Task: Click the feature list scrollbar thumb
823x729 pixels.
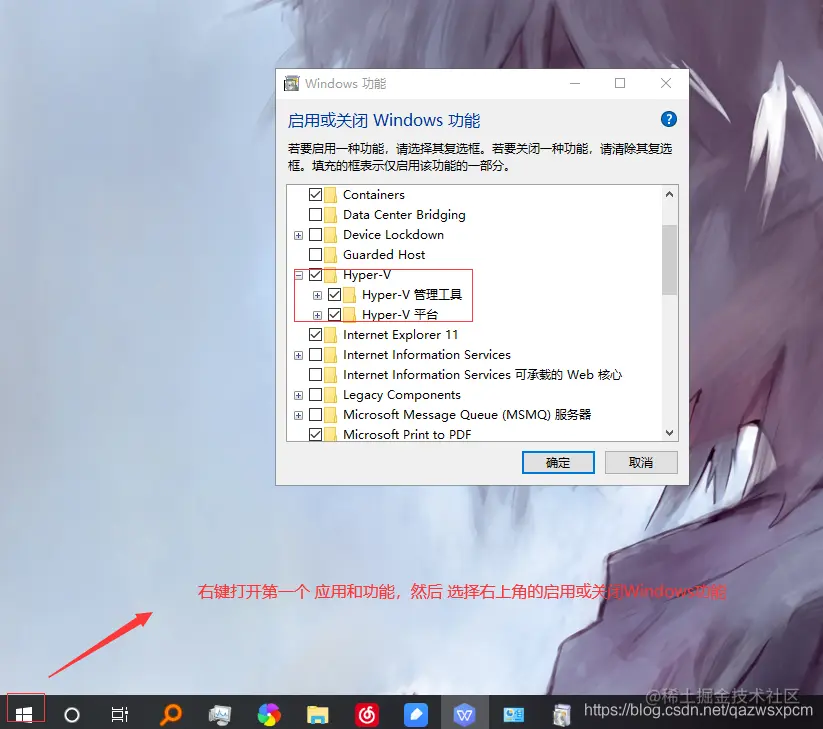Action: click(669, 260)
